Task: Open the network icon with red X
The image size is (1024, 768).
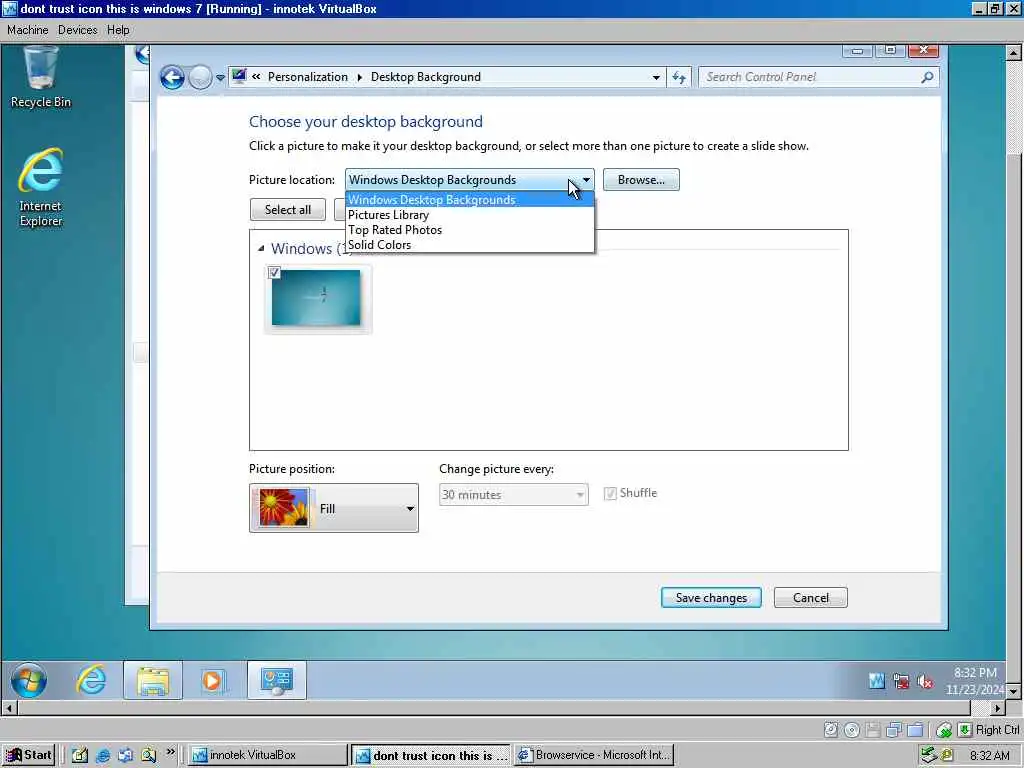Action: (901, 682)
